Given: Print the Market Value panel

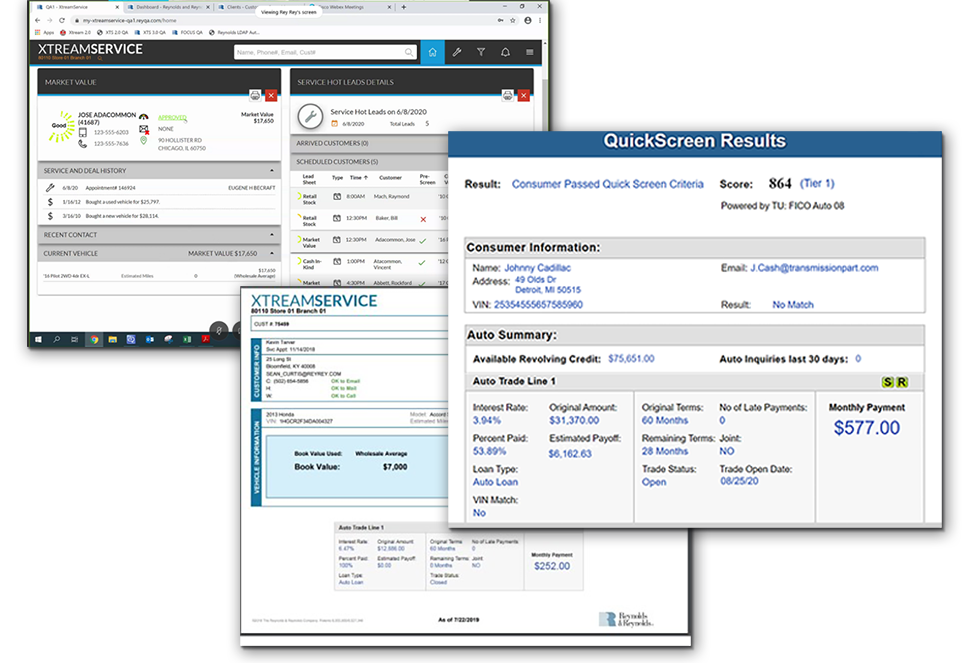Looking at the screenshot, I should [255, 95].
